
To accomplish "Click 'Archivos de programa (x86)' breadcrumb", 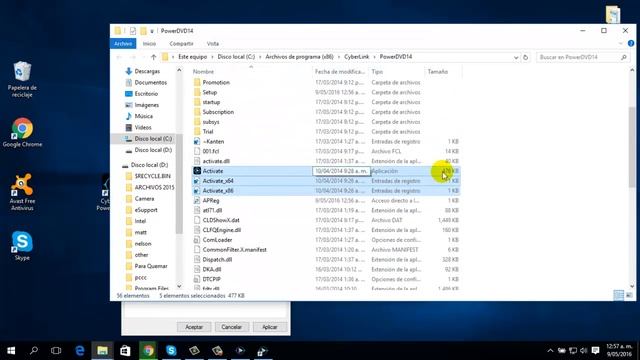I will pos(299,57).
